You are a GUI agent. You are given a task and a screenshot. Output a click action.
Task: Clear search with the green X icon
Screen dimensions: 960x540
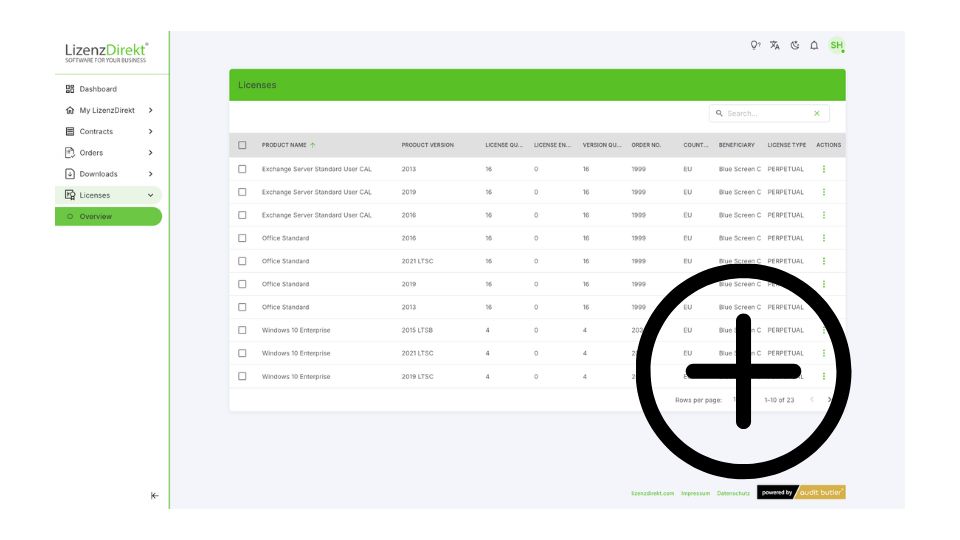tap(817, 114)
